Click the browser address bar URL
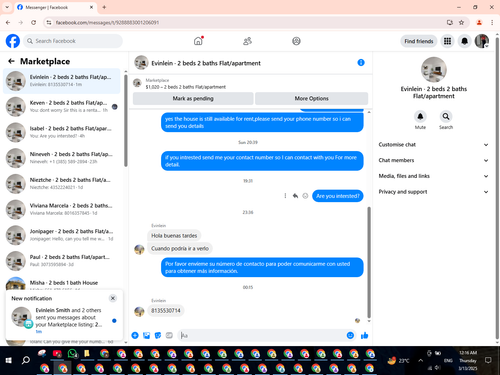This screenshot has height=375, width=500. click(x=107, y=22)
